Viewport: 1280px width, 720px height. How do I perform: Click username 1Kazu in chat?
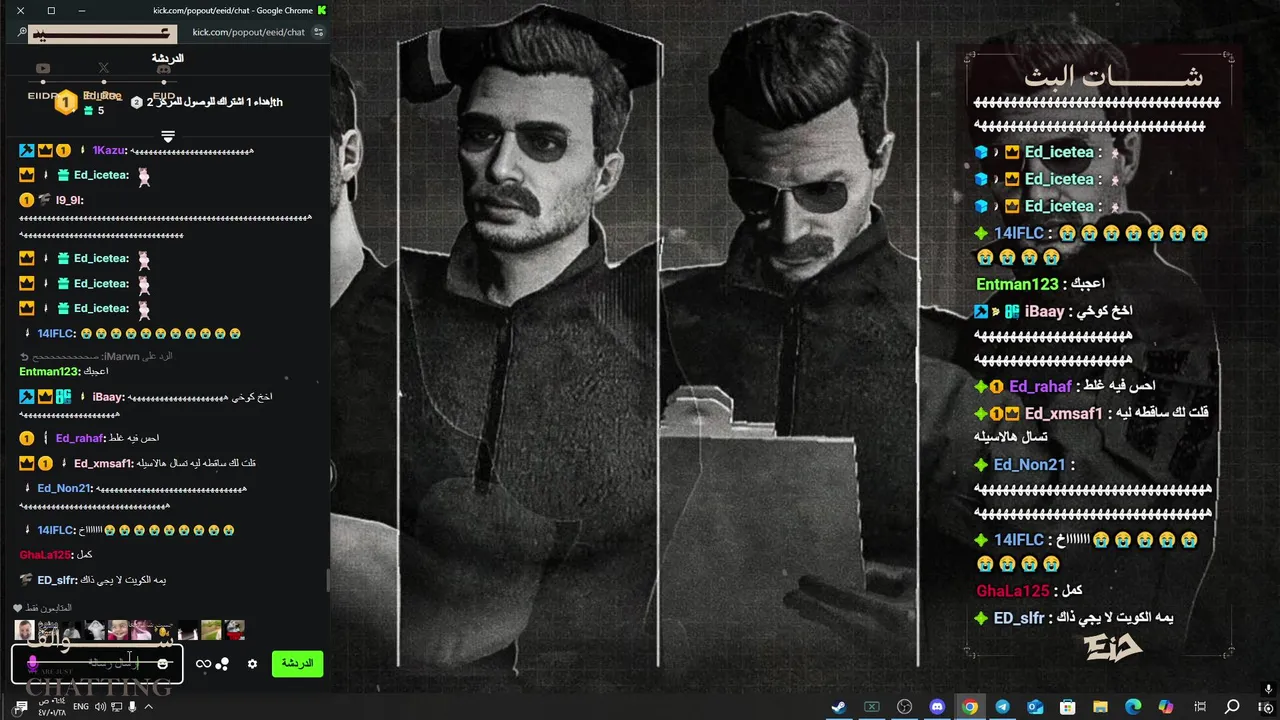click(x=109, y=150)
